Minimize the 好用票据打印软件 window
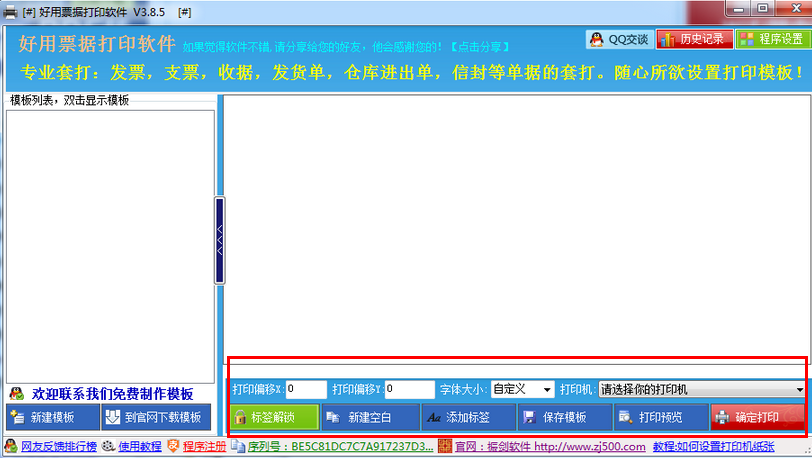This screenshot has width=812, height=458. click(739, 9)
